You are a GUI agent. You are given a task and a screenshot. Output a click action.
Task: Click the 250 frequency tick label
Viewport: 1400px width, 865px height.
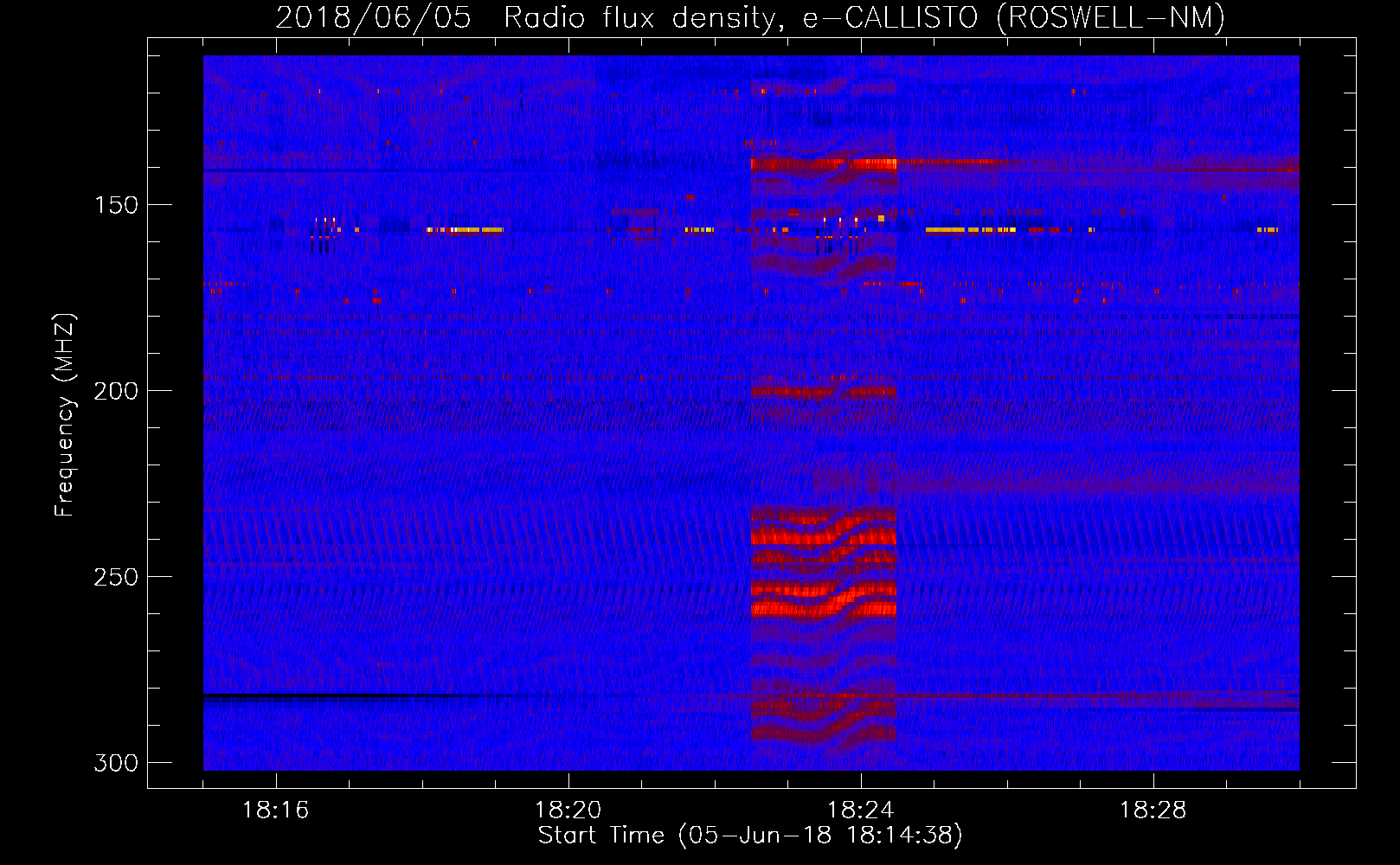pyautogui.click(x=116, y=577)
